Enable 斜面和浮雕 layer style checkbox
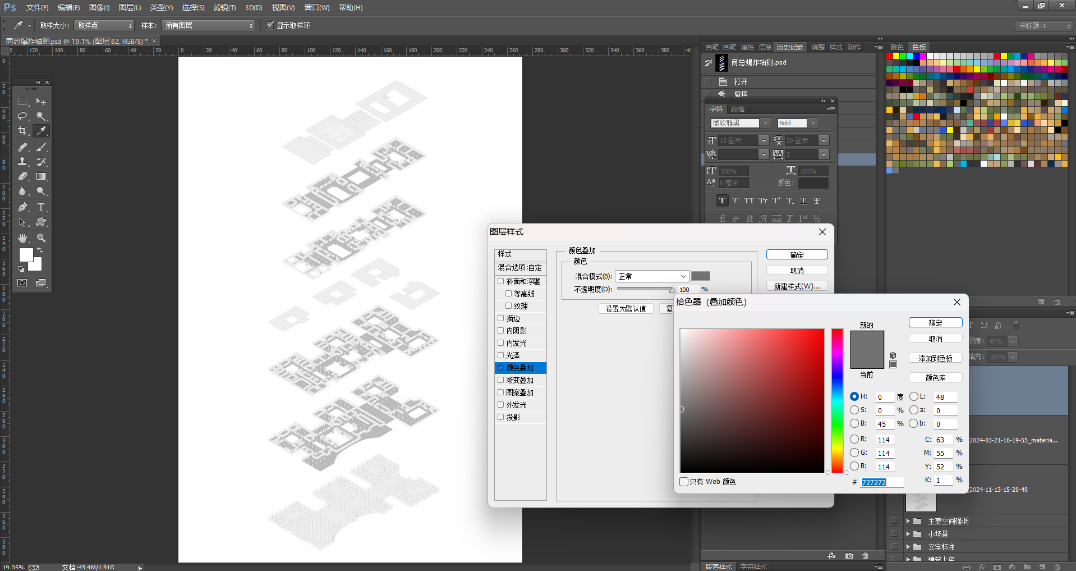The height and width of the screenshot is (571, 1076). click(500, 281)
